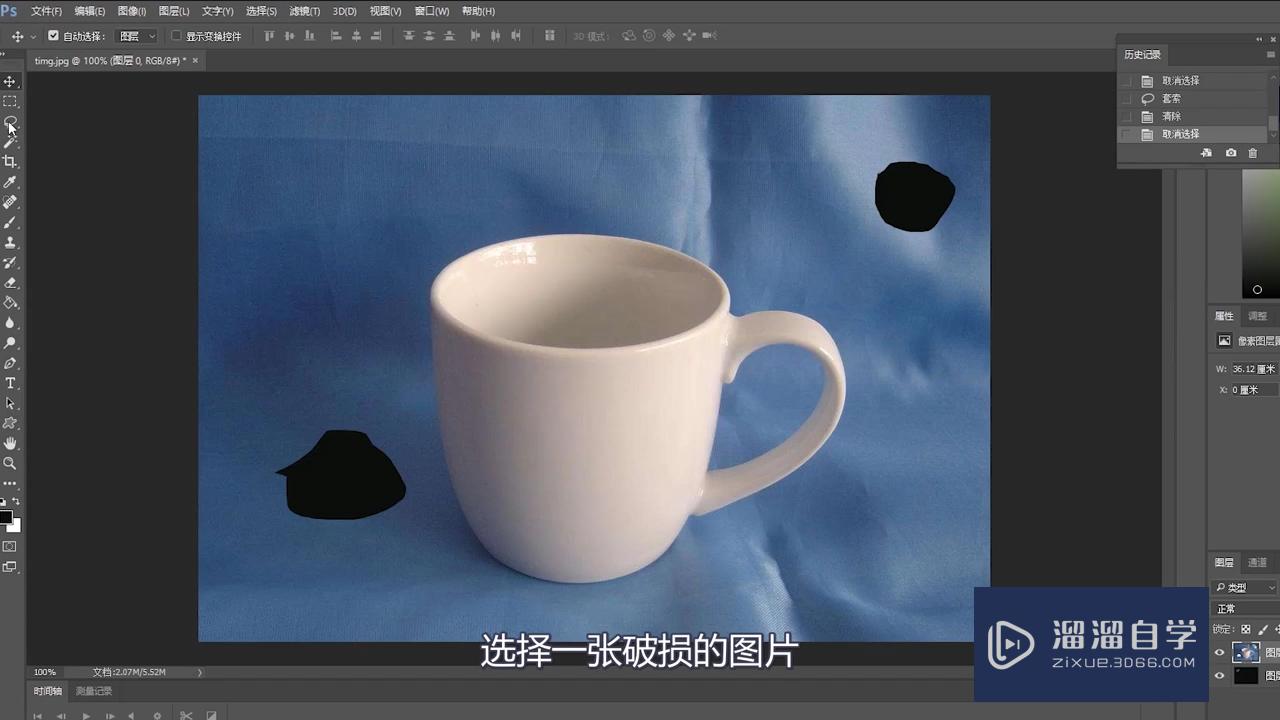Select the Healing Brush tool
Viewport: 1280px width, 720px height.
pyautogui.click(x=10, y=202)
